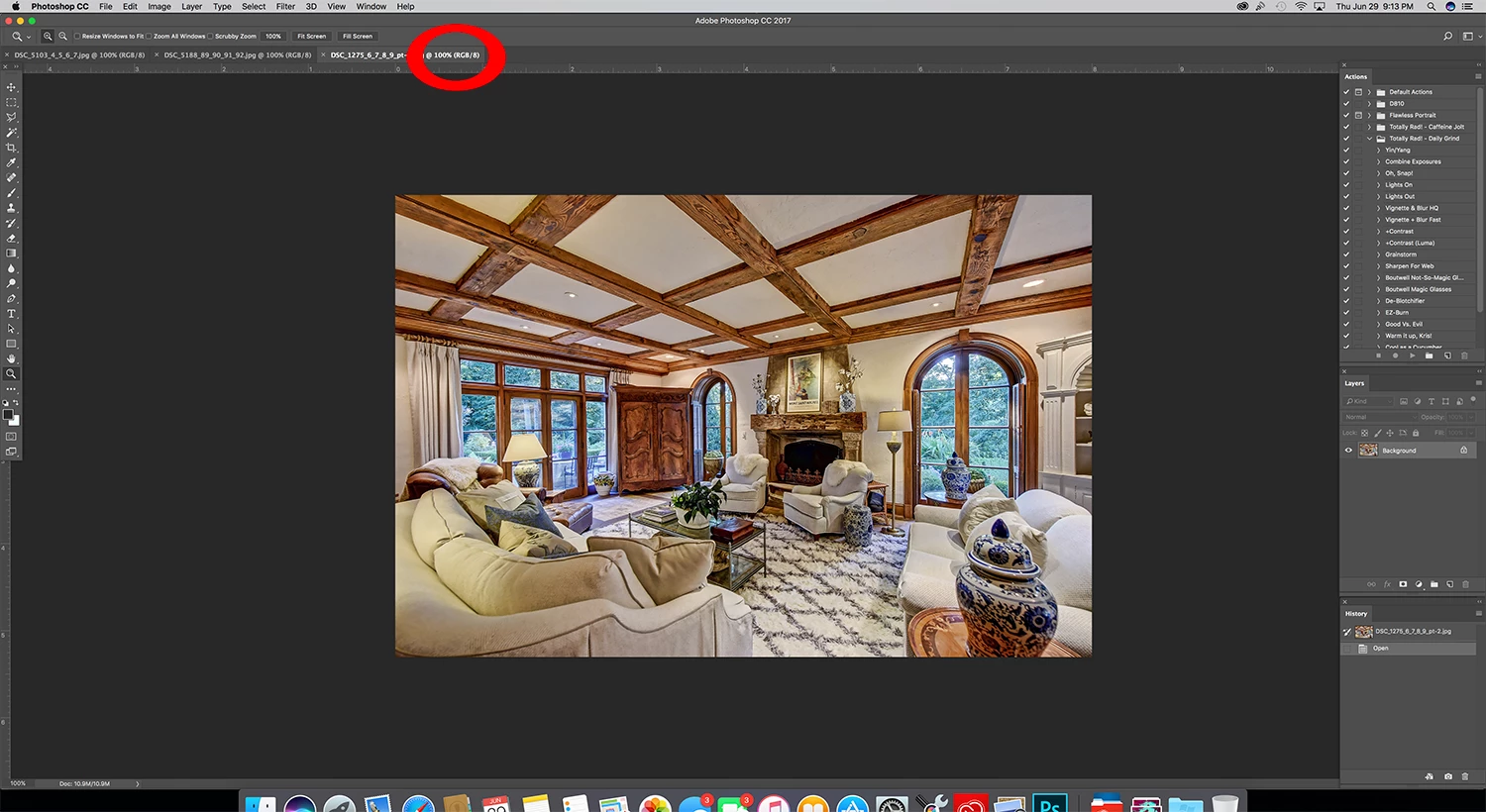The height and width of the screenshot is (812, 1486).
Task: Click the foreground color swatch
Action: pyautogui.click(x=8, y=415)
